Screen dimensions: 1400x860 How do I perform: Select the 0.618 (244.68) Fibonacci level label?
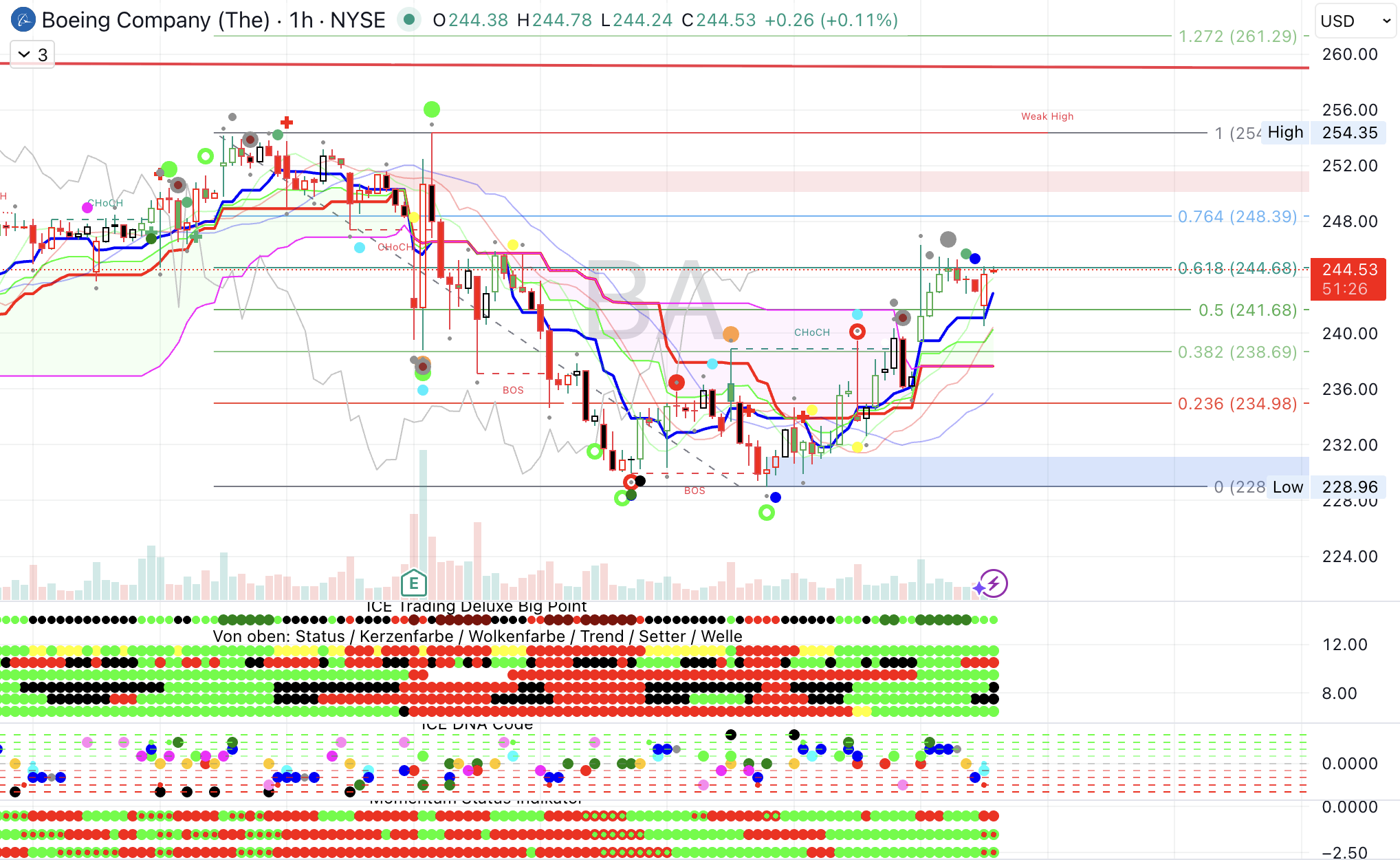[1237, 268]
